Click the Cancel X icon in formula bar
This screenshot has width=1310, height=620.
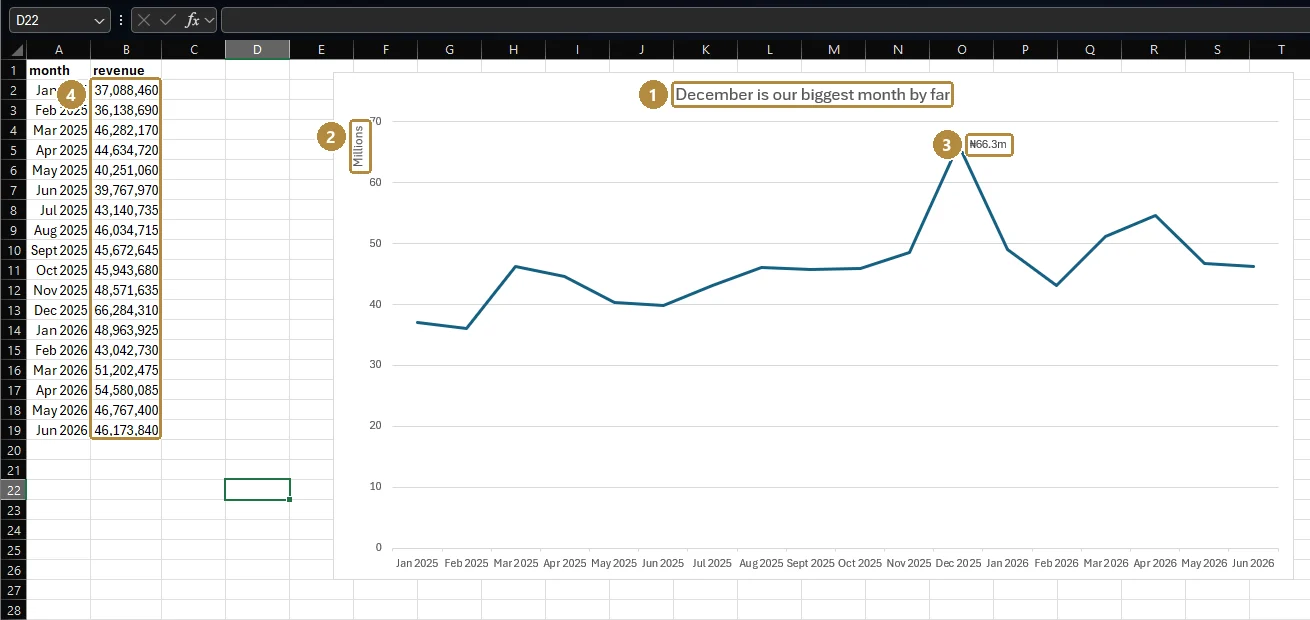tap(145, 20)
